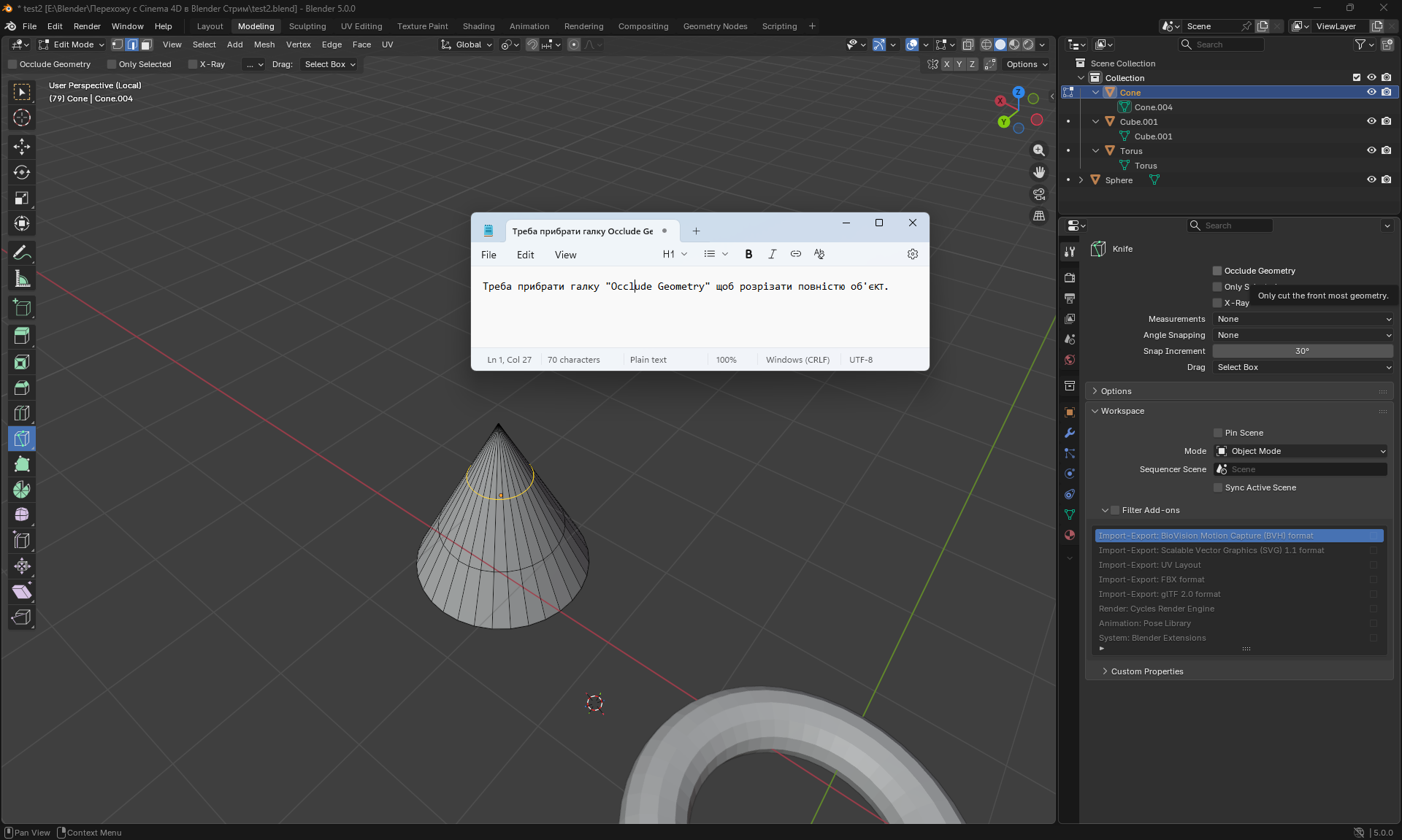Select the Measure tool
Viewport: 1402px width, 840px height.
(x=22, y=279)
